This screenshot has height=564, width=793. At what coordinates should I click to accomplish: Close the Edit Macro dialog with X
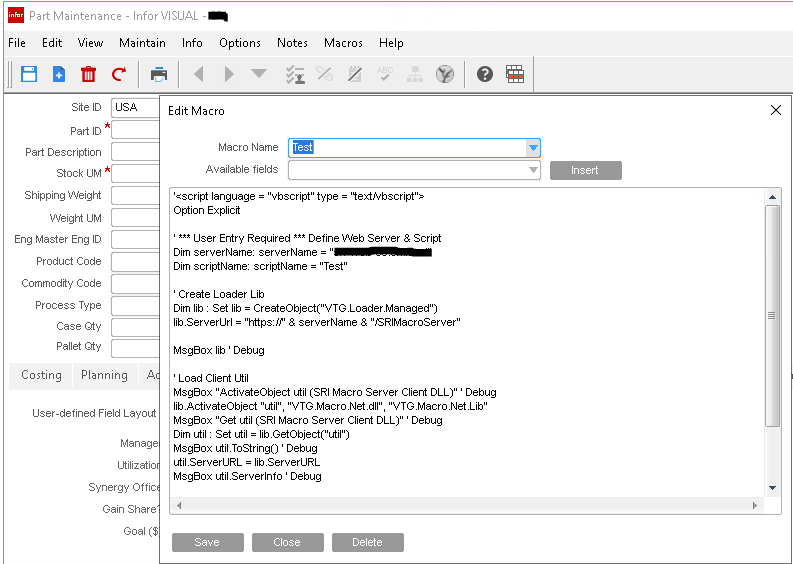[x=776, y=110]
